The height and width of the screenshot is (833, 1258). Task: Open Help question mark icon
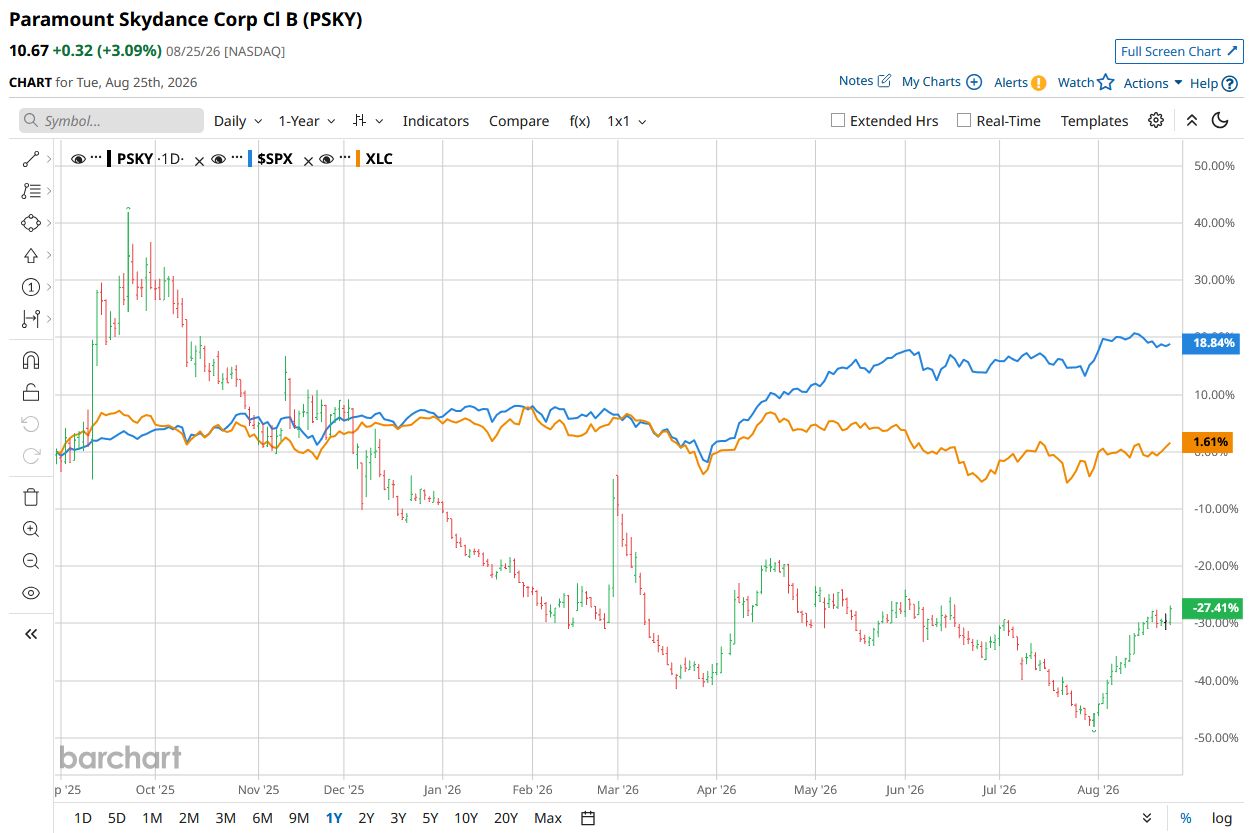[1230, 83]
